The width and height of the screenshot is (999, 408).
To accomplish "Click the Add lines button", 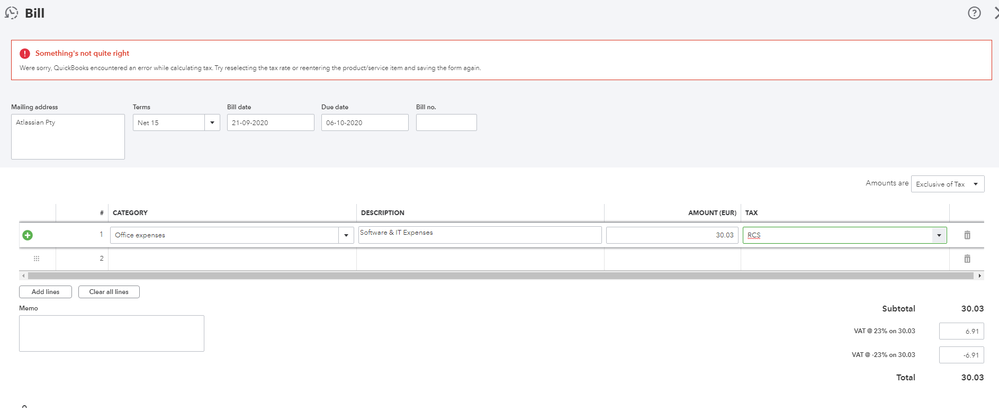I will (45, 292).
